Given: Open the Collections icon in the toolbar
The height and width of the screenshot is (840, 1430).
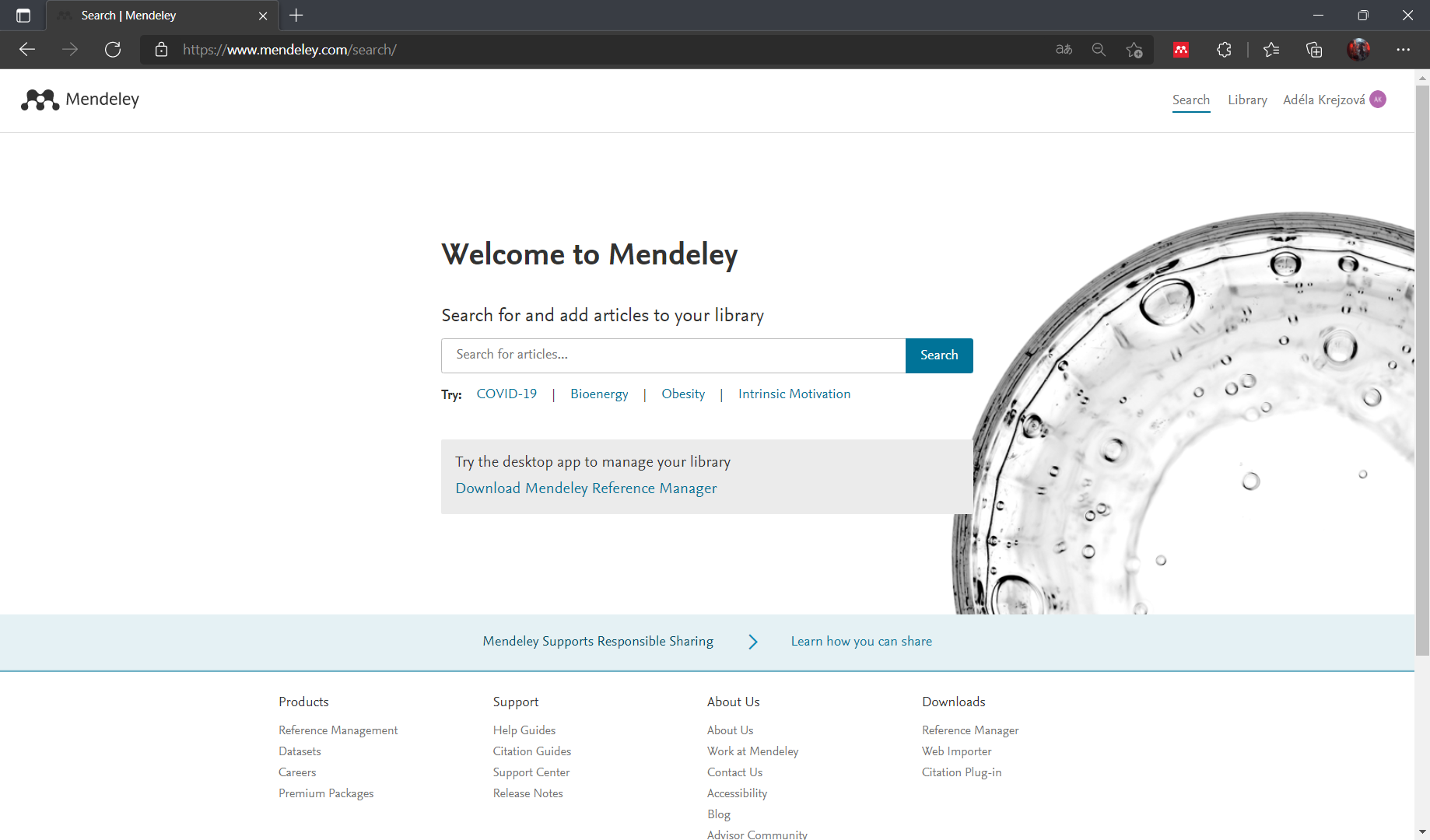Looking at the screenshot, I should coord(1314,50).
